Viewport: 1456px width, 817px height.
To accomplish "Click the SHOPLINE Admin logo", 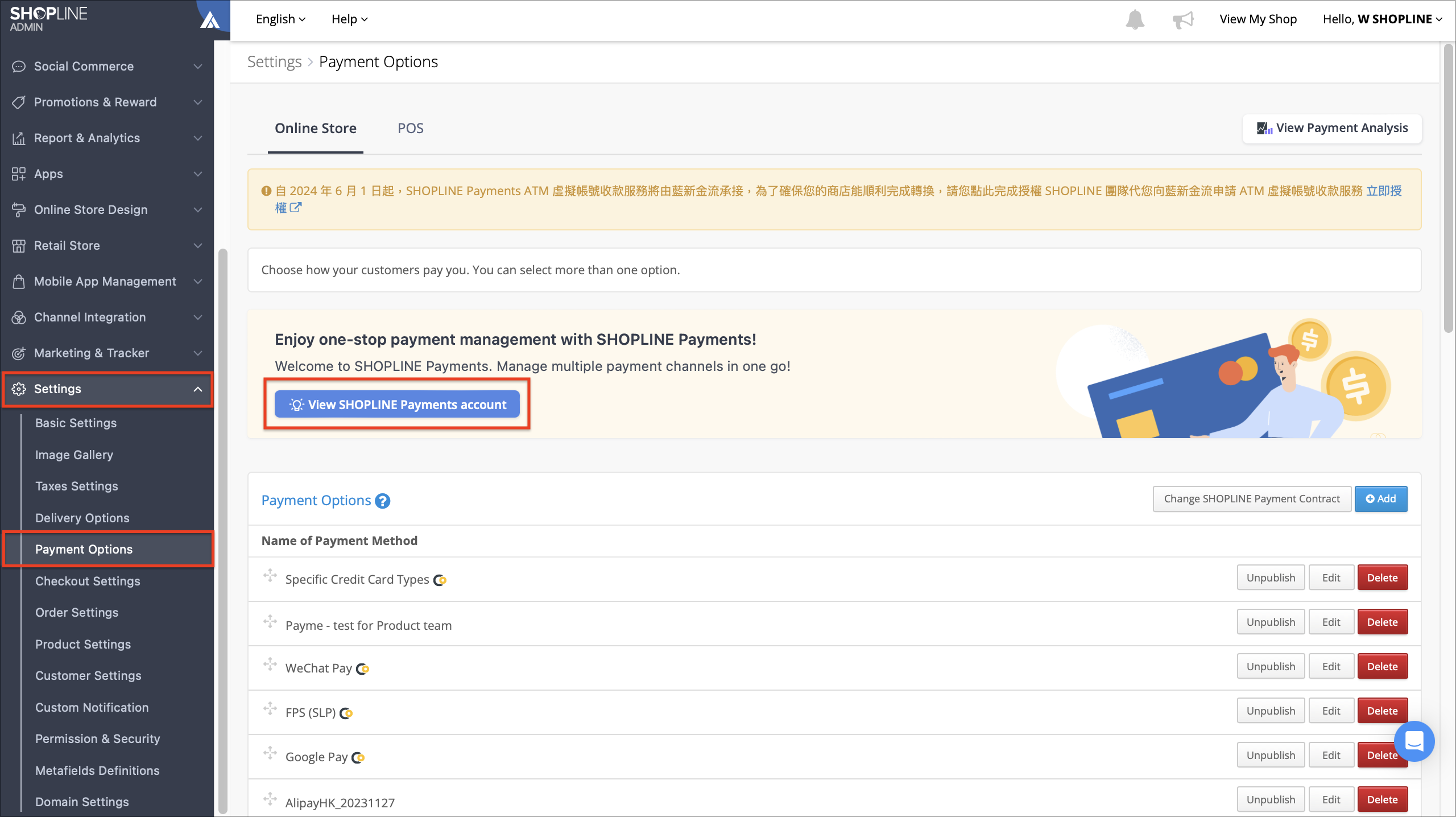I will pyautogui.click(x=48, y=19).
